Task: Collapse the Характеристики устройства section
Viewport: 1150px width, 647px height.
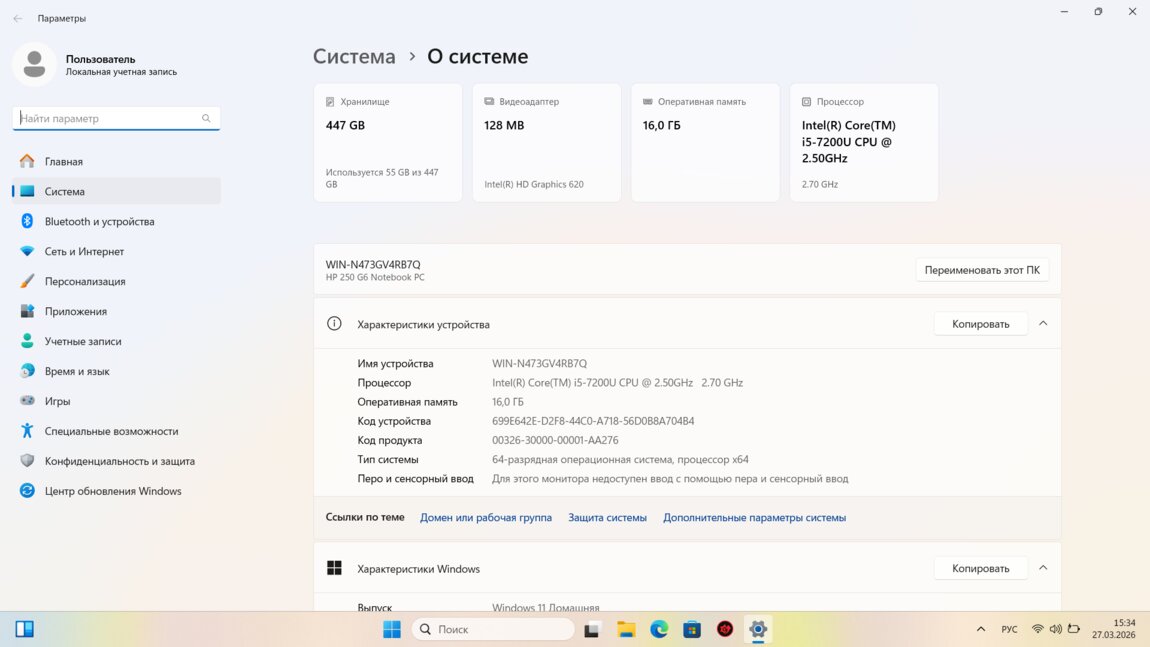Action: (1043, 324)
